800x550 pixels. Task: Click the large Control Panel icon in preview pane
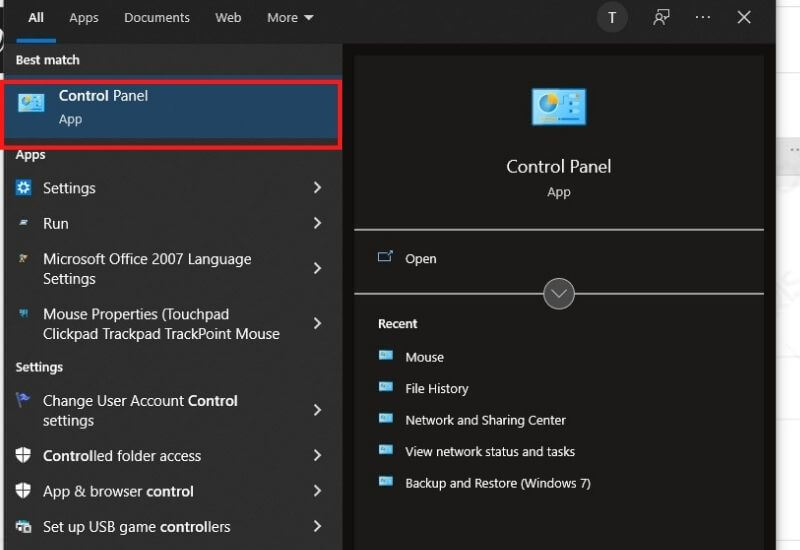tap(558, 109)
